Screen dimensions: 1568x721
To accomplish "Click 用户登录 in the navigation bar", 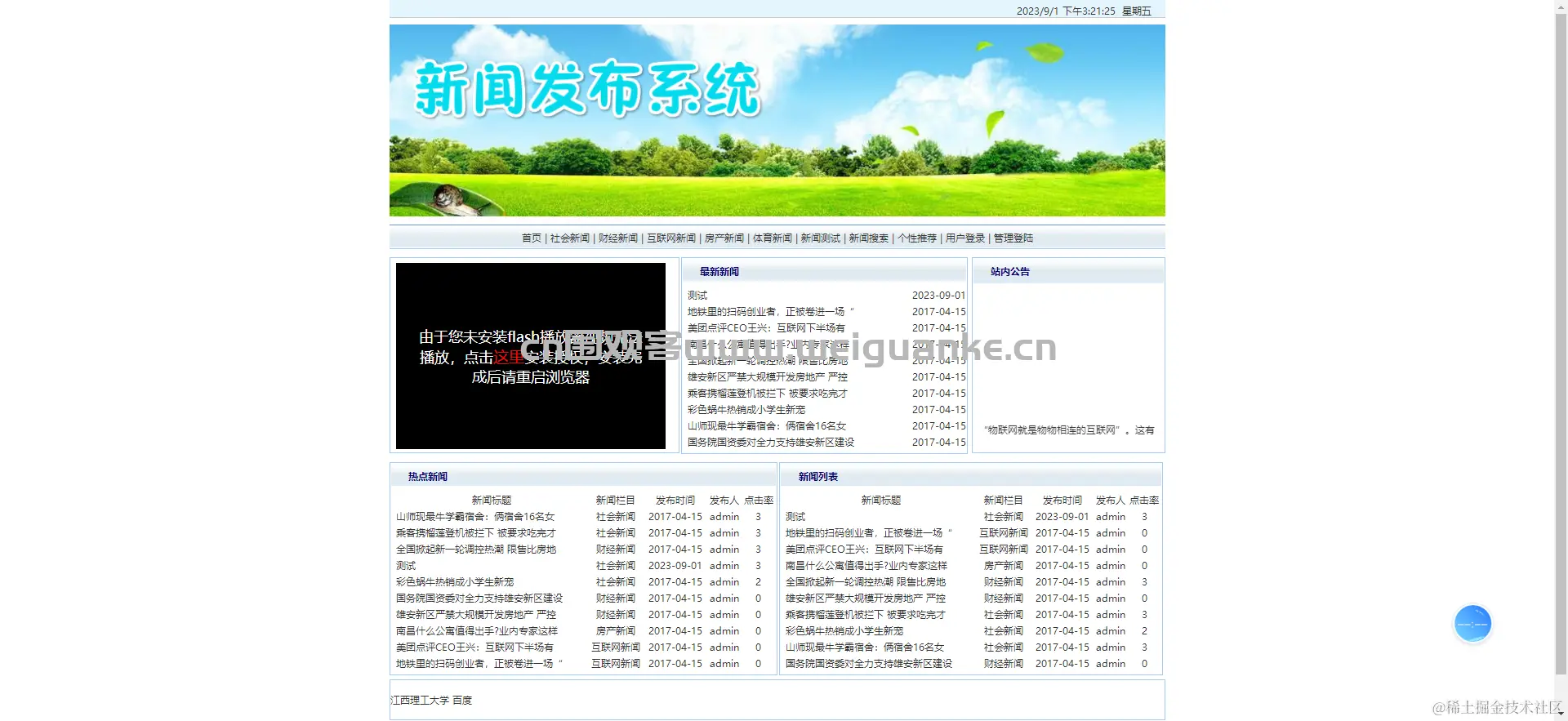I will point(965,238).
